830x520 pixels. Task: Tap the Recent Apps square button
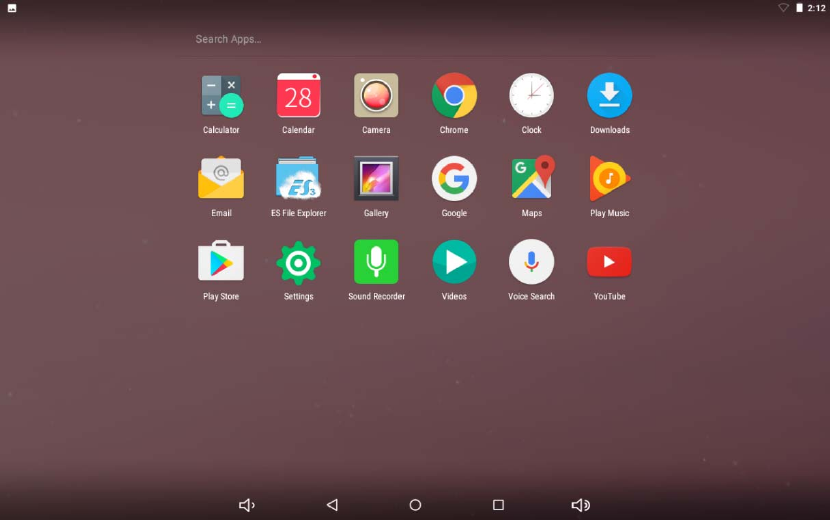498,505
